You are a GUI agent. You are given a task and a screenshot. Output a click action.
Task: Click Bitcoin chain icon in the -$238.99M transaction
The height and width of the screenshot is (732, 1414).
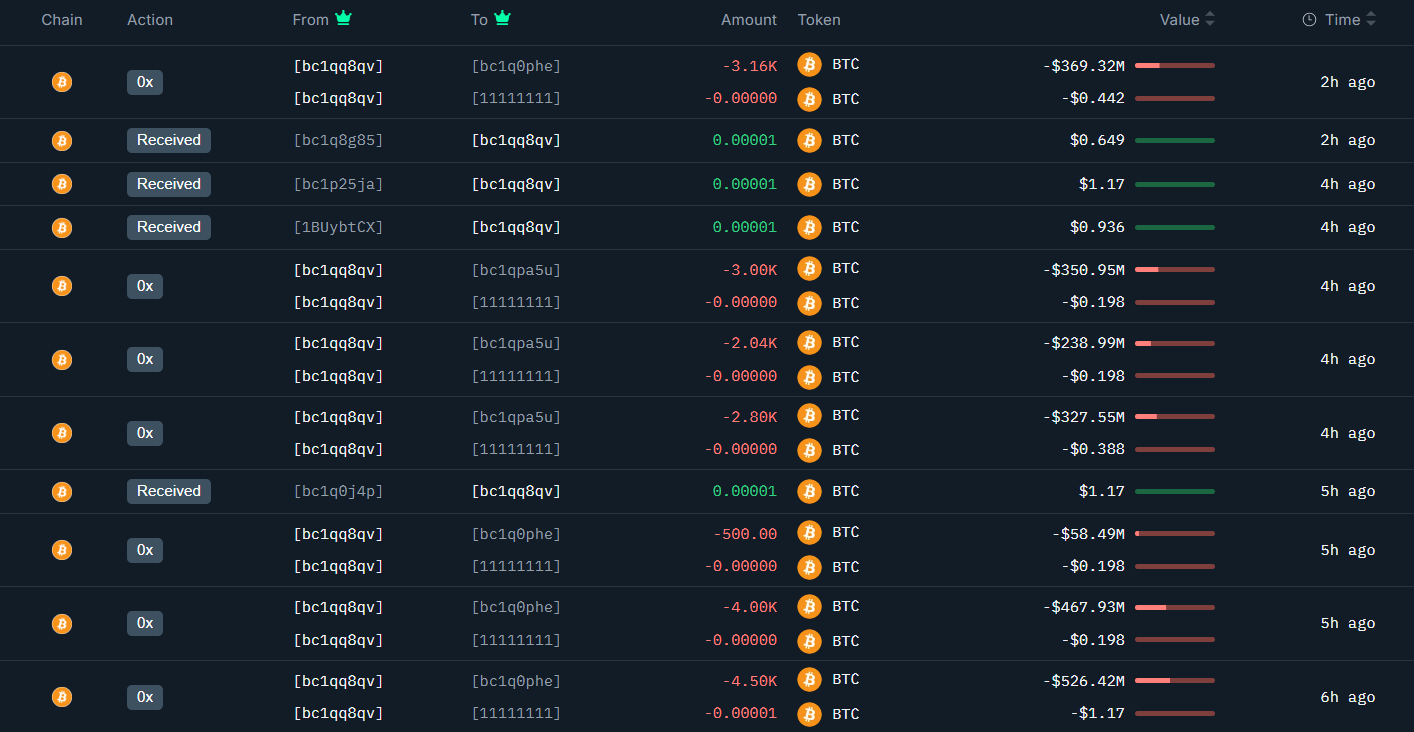coord(62,359)
